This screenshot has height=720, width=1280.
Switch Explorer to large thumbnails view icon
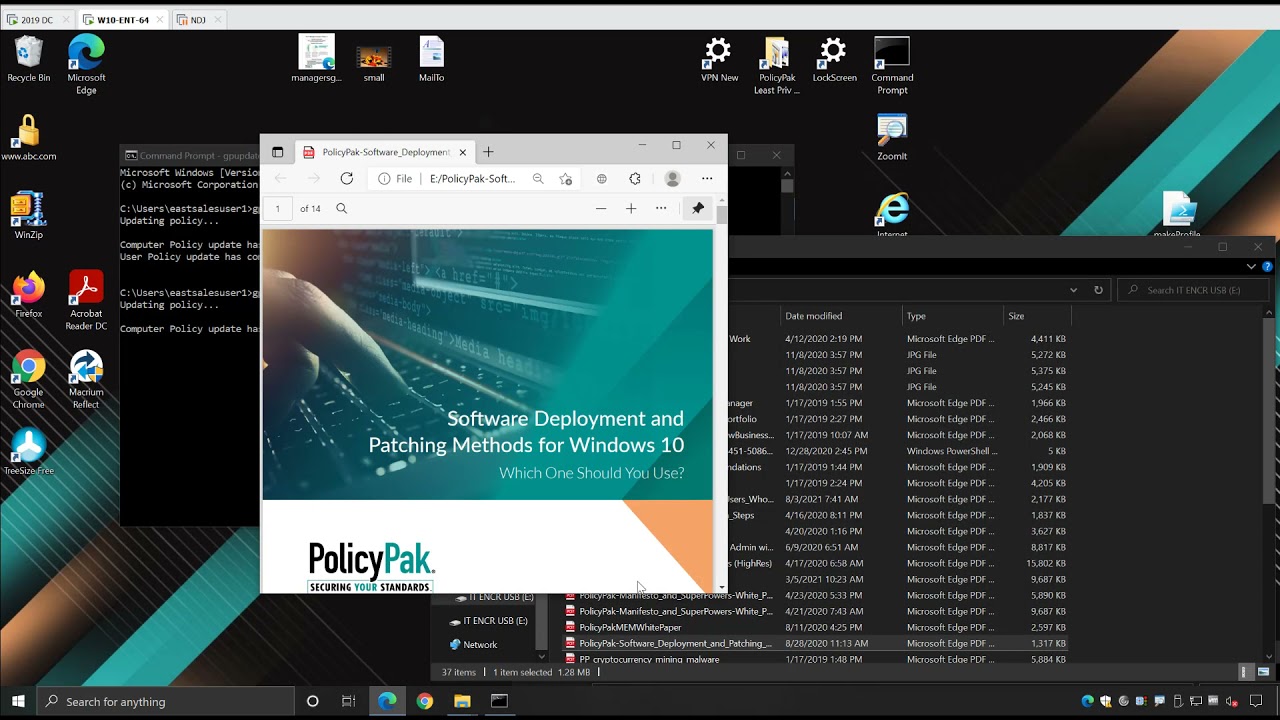1264,672
